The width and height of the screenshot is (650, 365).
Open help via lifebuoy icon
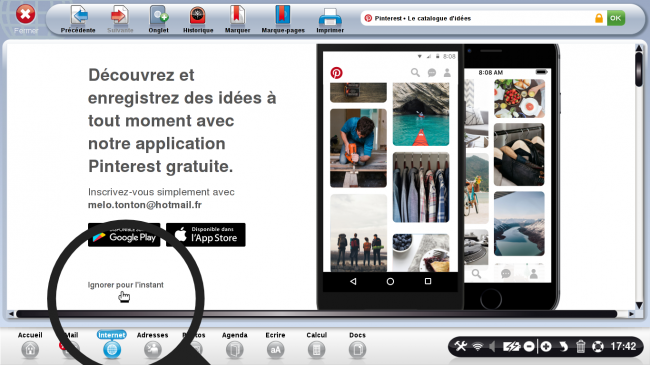tap(598, 346)
